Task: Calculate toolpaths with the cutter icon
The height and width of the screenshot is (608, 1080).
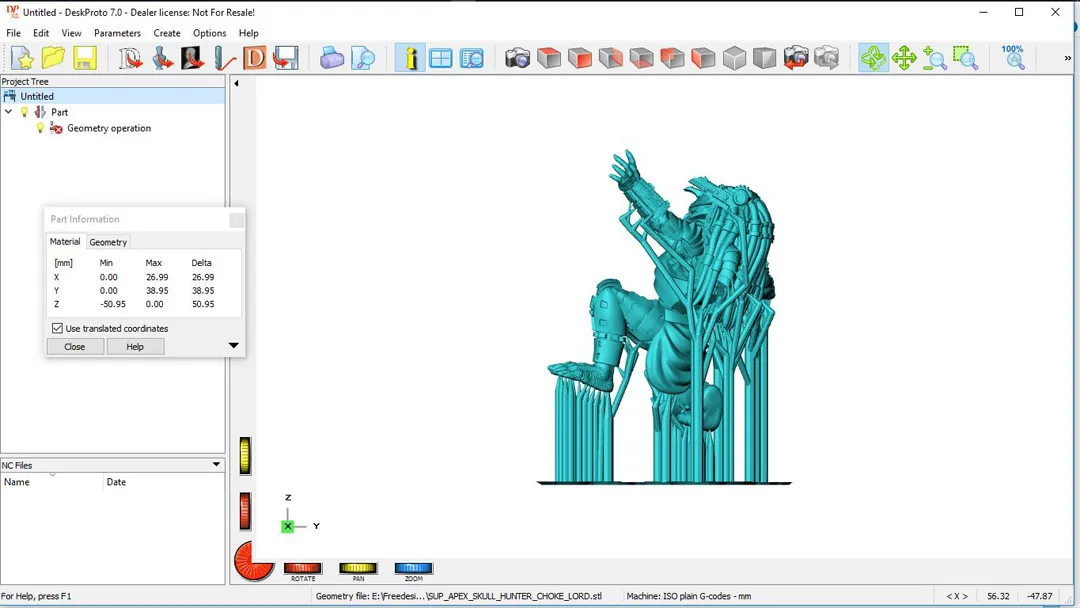Action: pos(224,58)
